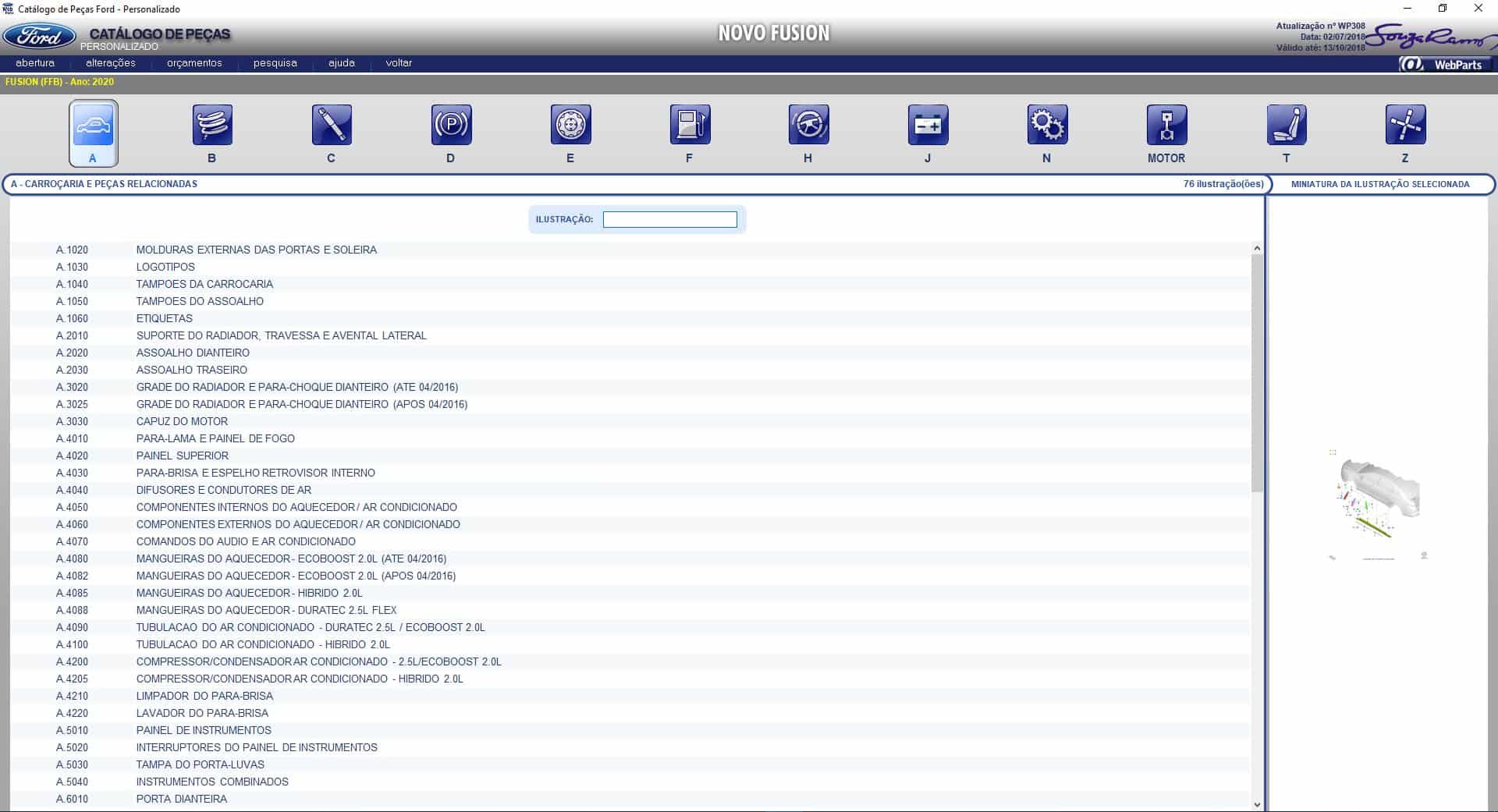Select A.4050 COMPONENTES INTERNOS DO AQUECEDOR
Screen dimensions: 1498x812
[x=630, y=507]
